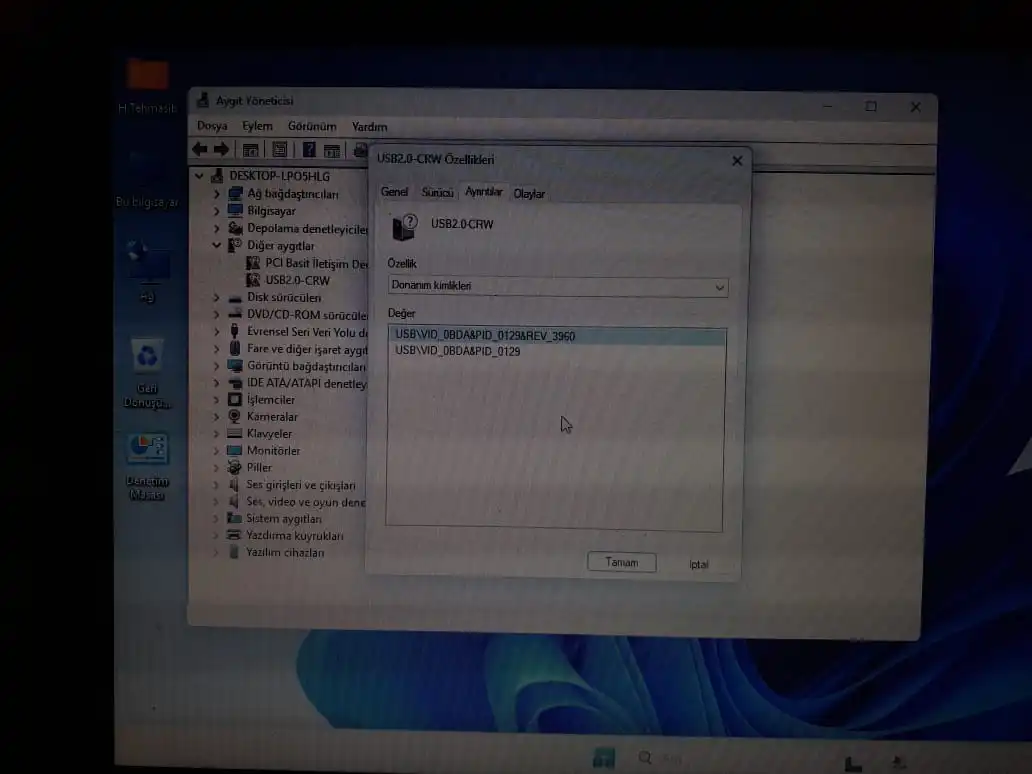This screenshot has height=774, width=1032.
Task: Select the Yazdırma kuyrukları printer icon
Action: (234, 534)
